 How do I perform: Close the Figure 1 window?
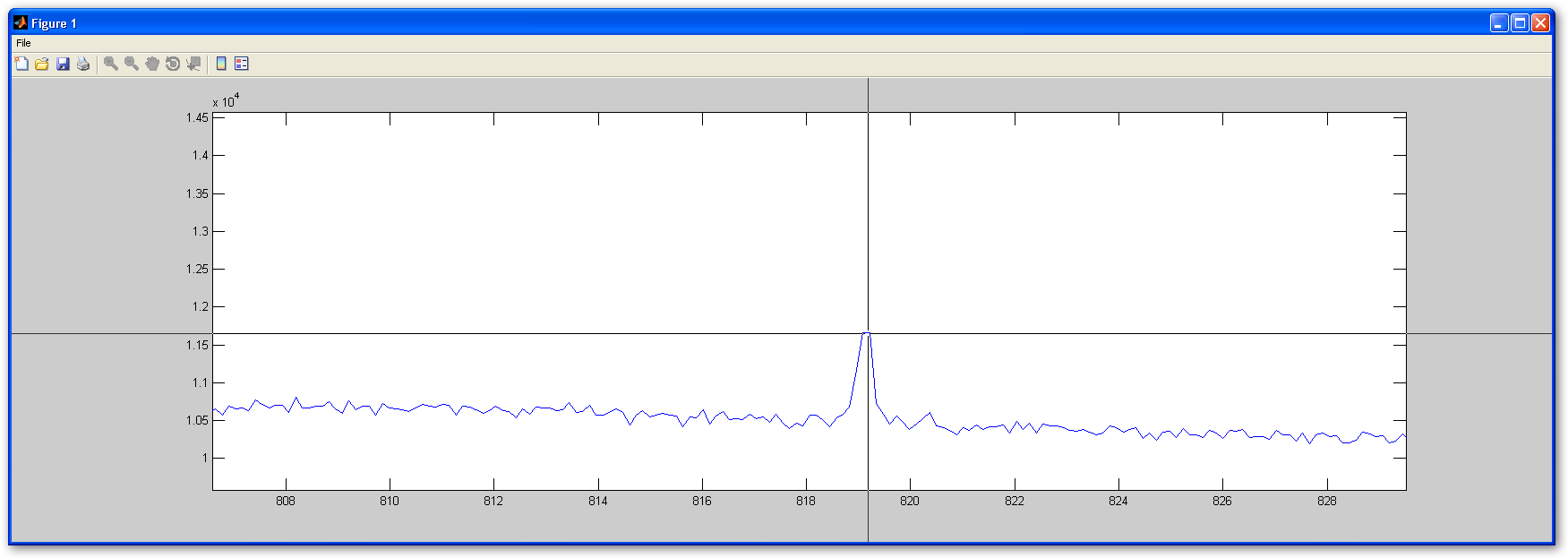1540,22
